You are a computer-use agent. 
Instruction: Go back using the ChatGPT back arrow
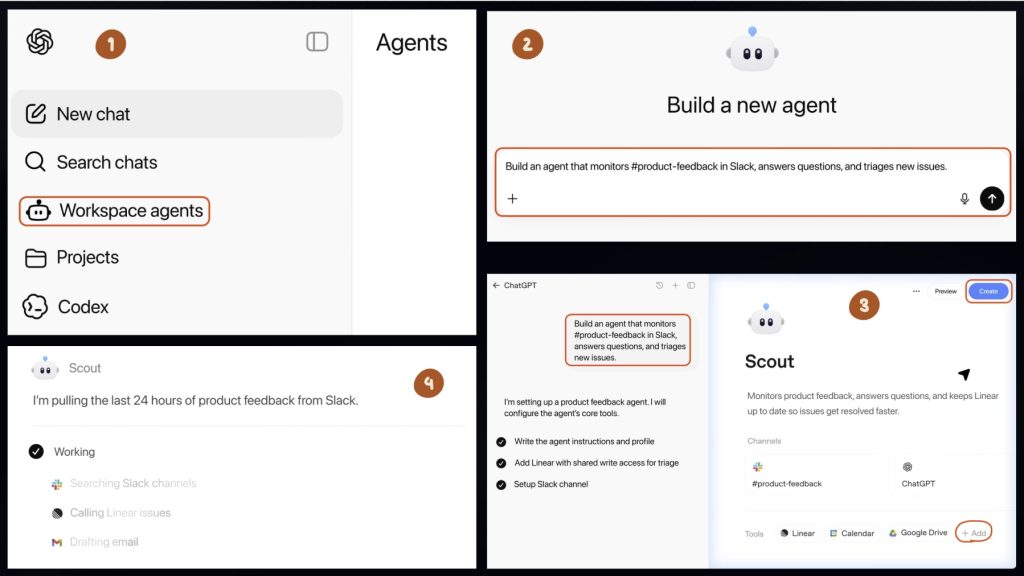tap(496, 285)
